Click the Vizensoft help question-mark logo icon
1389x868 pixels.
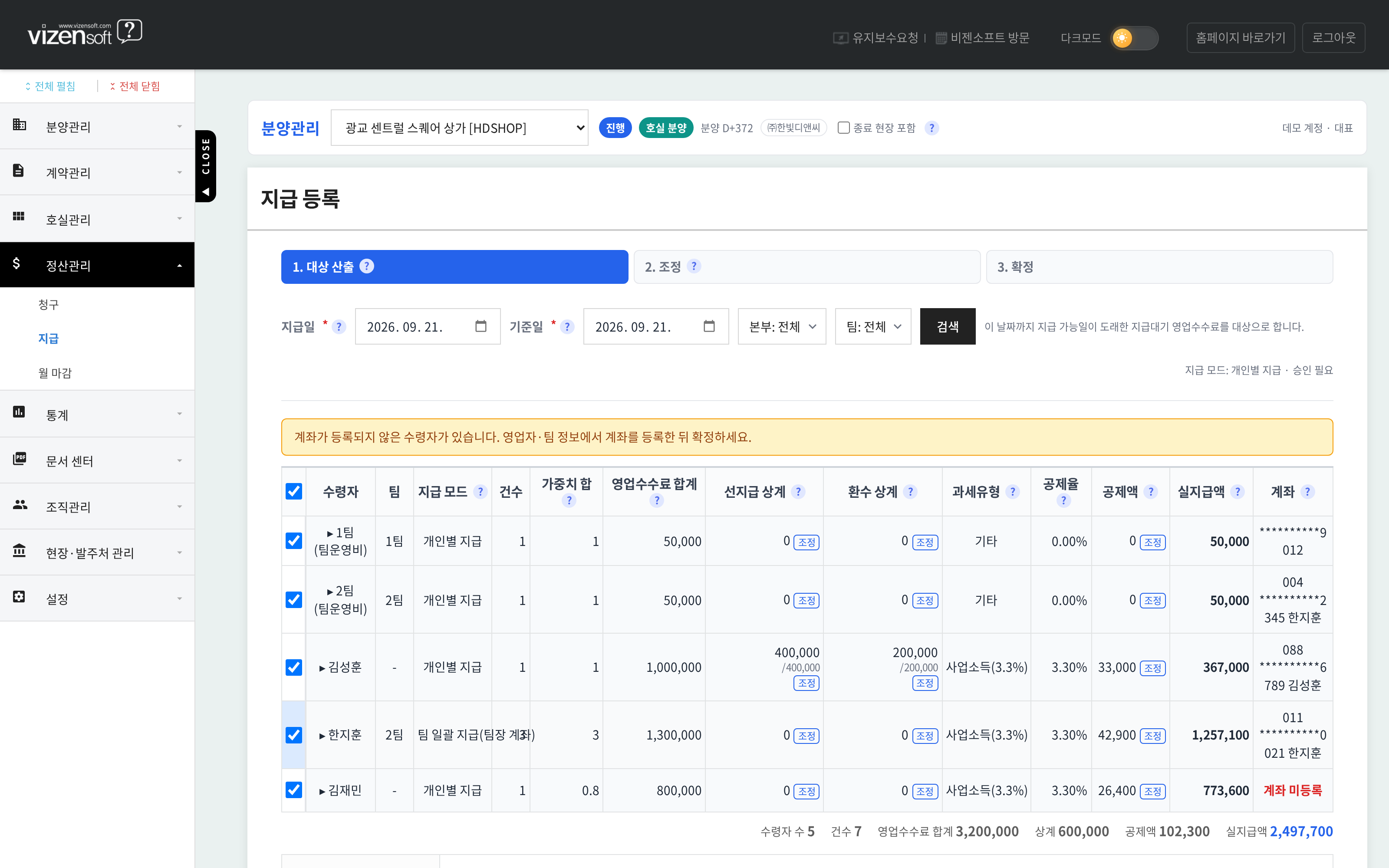tap(130, 31)
